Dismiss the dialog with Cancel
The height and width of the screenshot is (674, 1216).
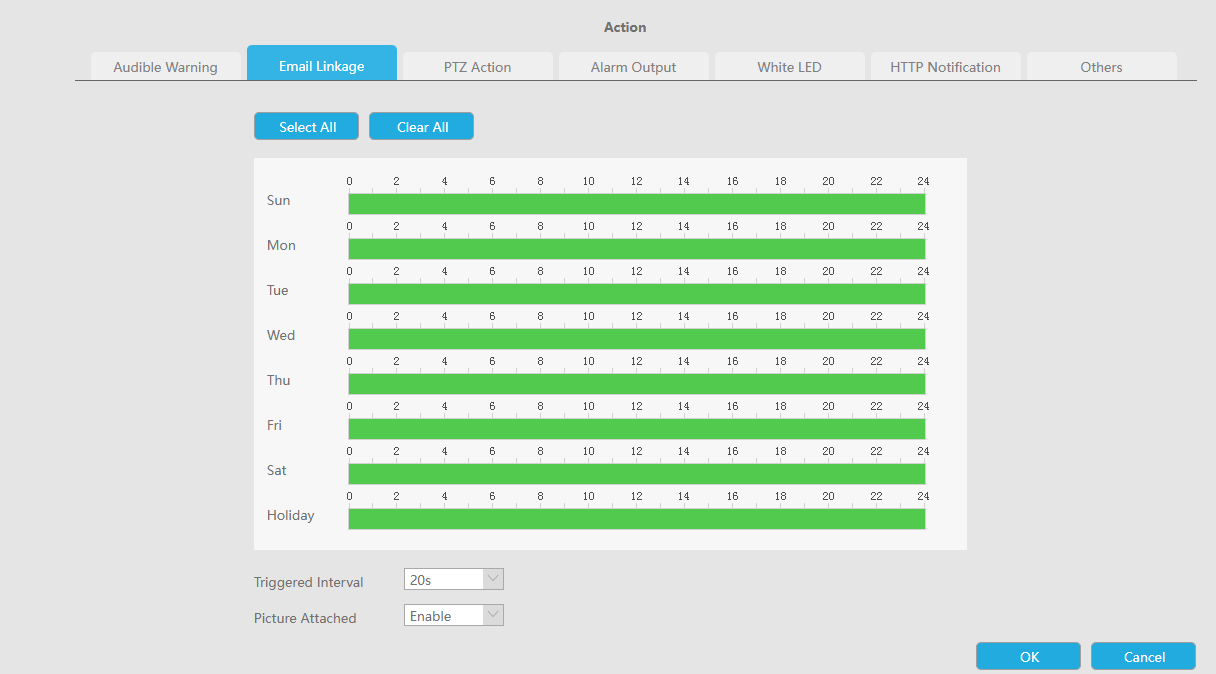point(1144,657)
